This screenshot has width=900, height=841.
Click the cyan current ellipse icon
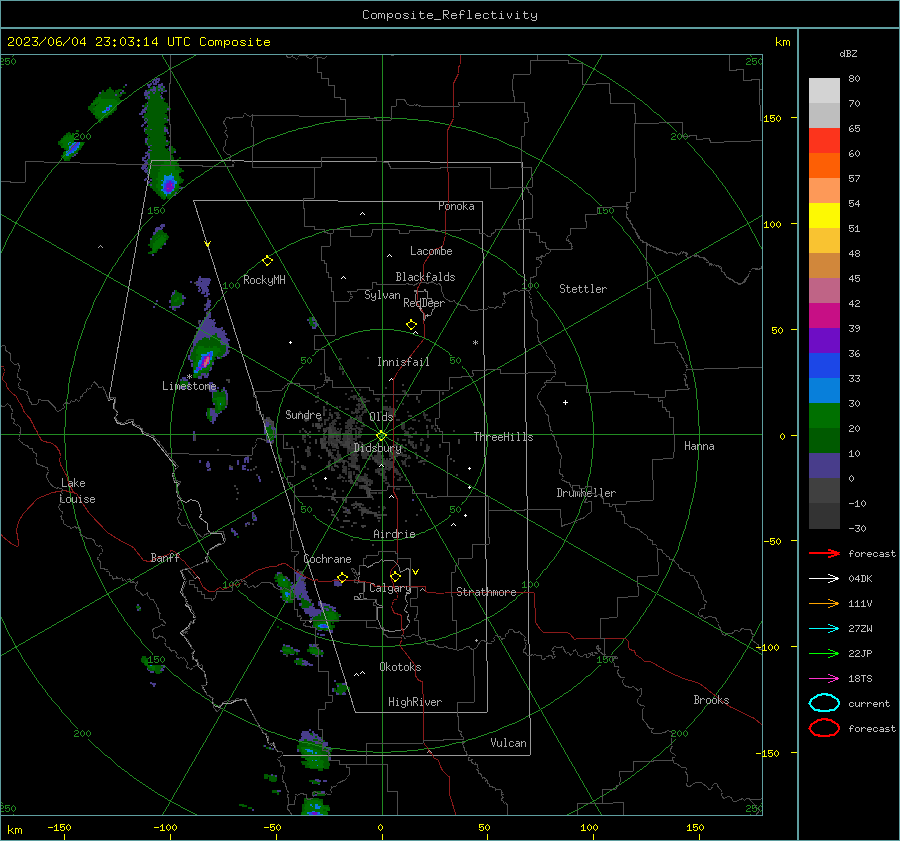[x=824, y=703]
